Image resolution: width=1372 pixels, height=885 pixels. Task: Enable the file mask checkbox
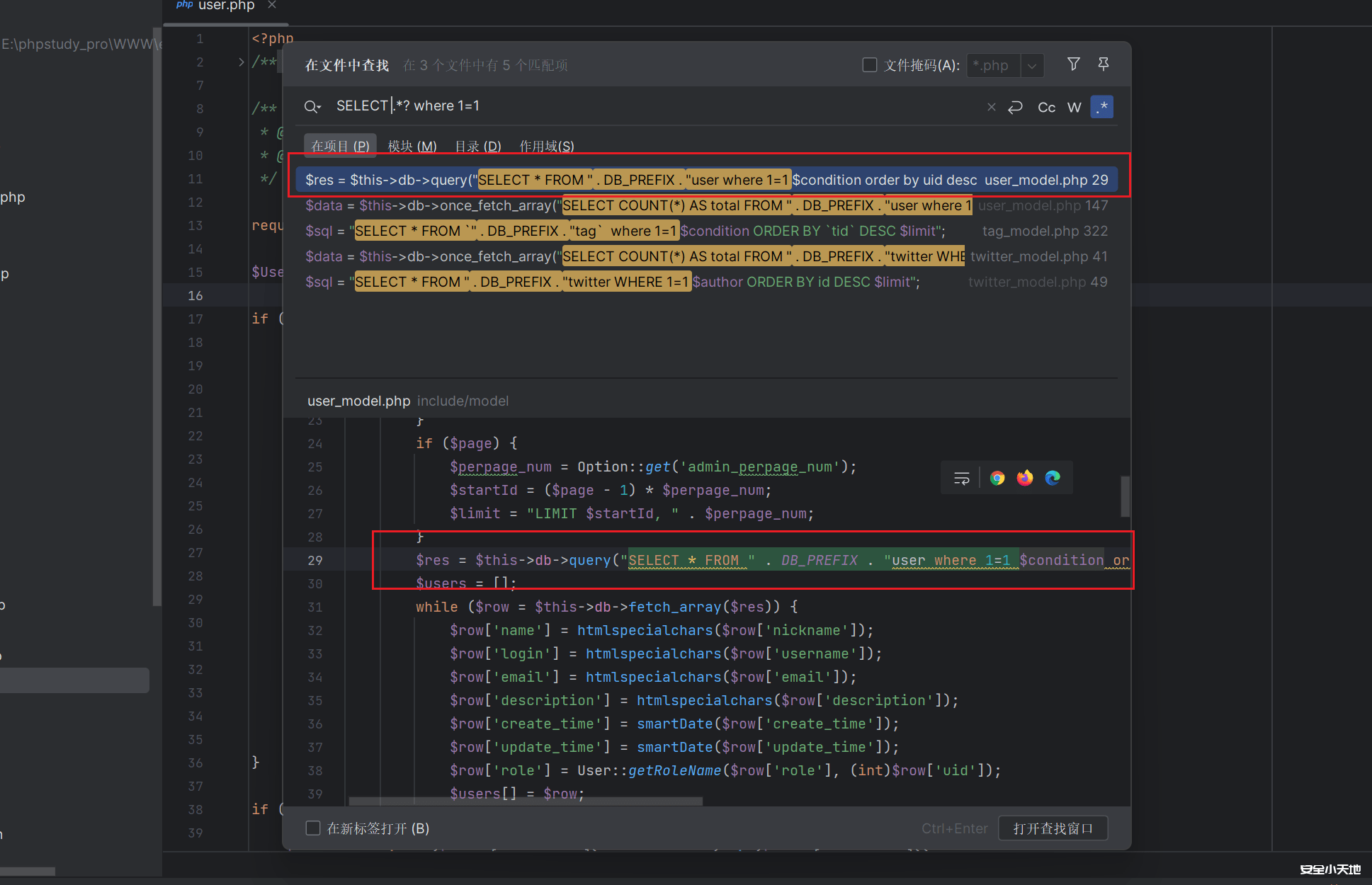click(x=870, y=65)
